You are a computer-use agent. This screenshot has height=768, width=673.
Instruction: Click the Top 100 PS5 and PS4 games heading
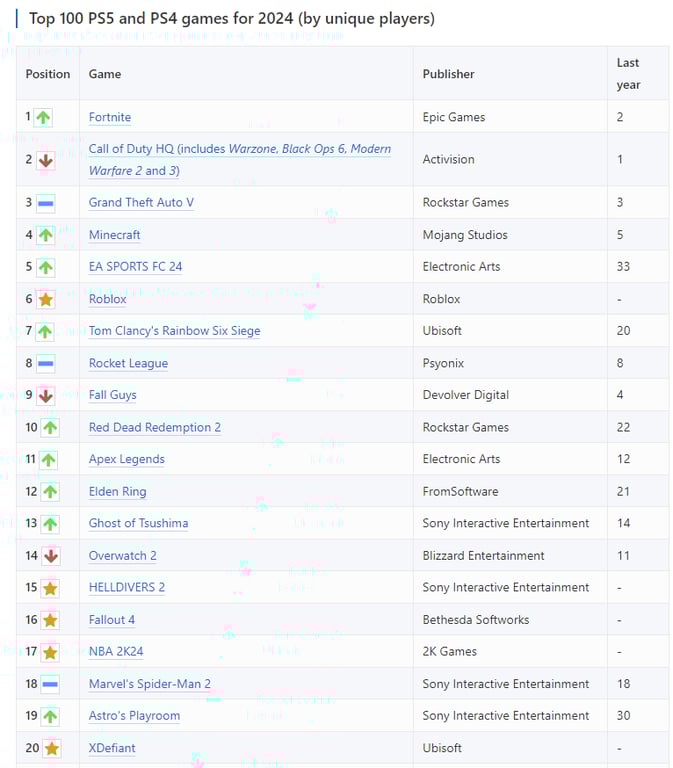pos(232,19)
